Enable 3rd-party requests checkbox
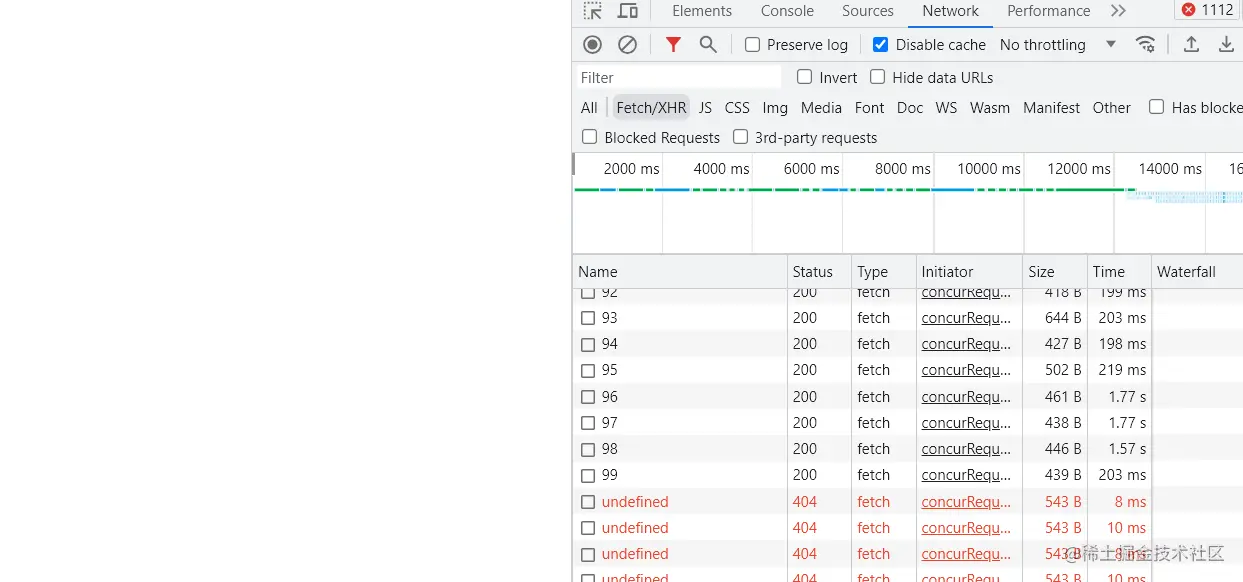Viewport: 1243px width, 582px height. coord(740,137)
